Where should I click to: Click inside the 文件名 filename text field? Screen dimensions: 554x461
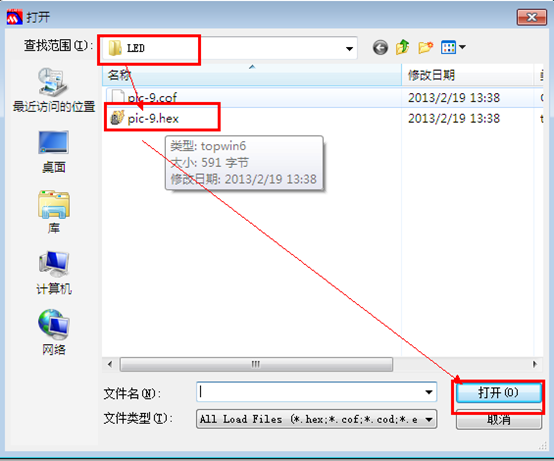[310, 392]
